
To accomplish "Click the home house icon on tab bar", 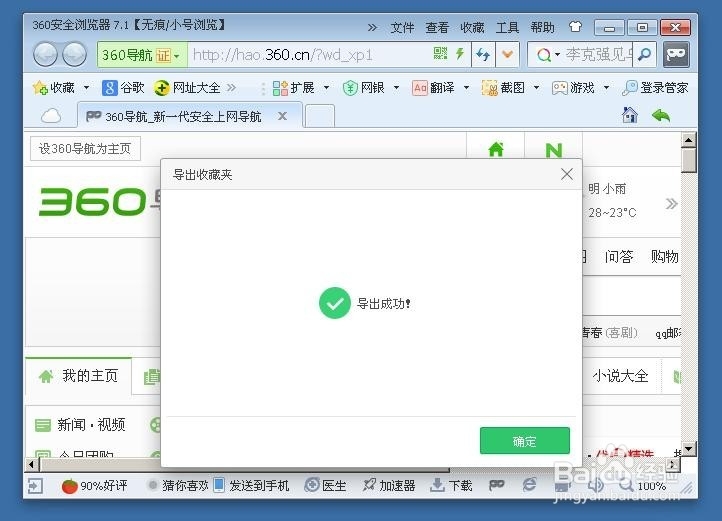I will [629, 115].
